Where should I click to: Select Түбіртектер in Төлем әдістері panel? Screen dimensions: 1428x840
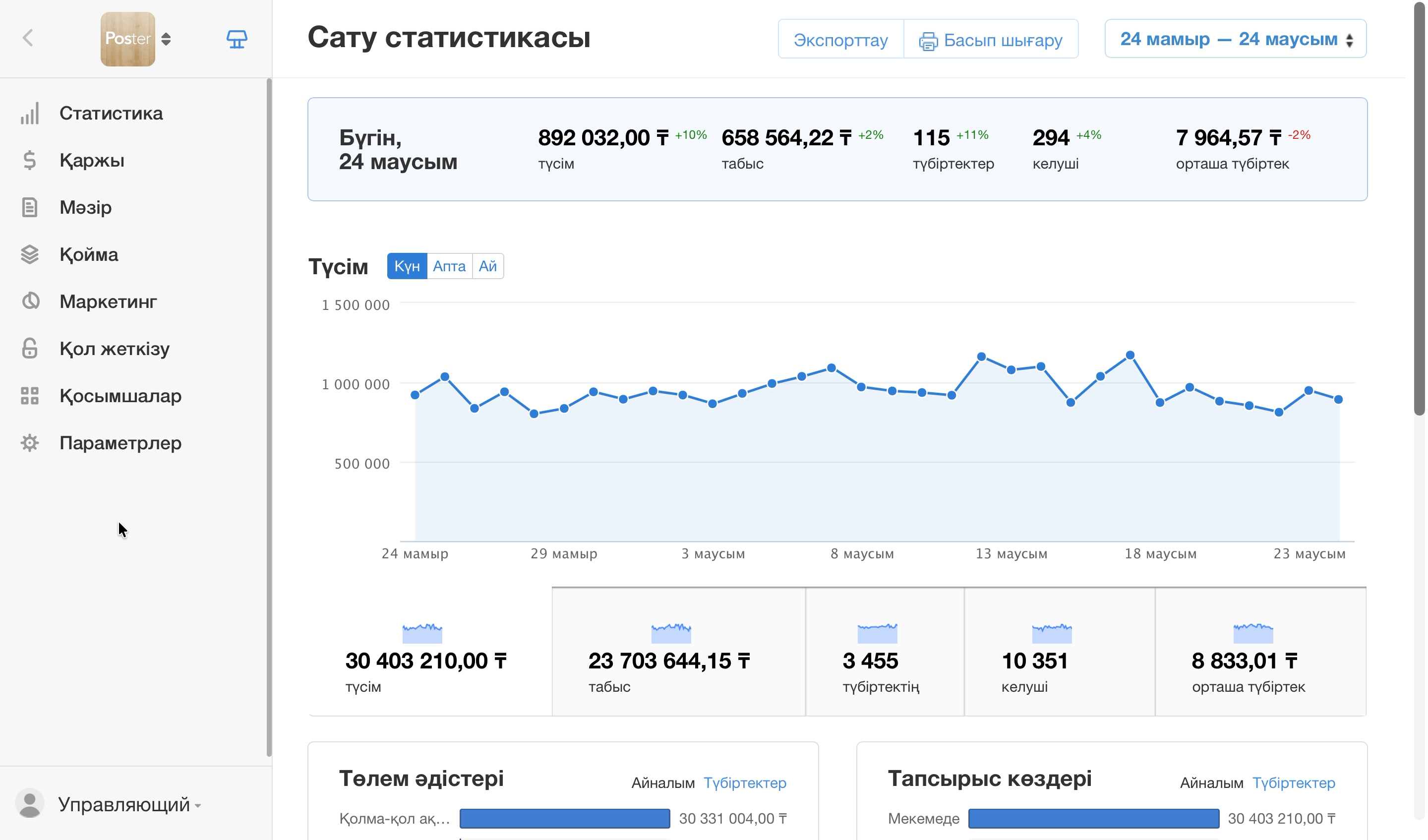[745, 783]
